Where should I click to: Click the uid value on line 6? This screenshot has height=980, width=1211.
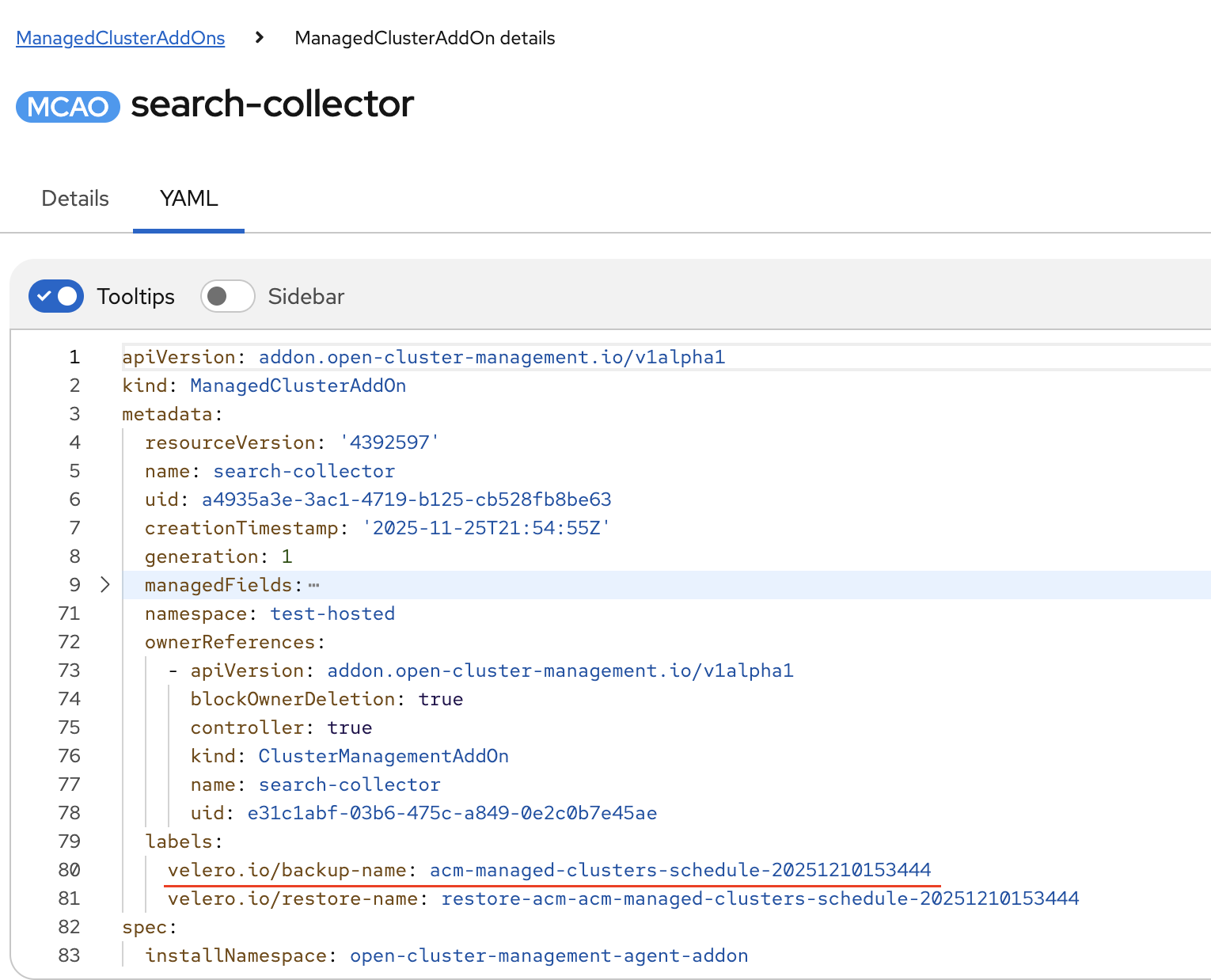tap(406, 499)
